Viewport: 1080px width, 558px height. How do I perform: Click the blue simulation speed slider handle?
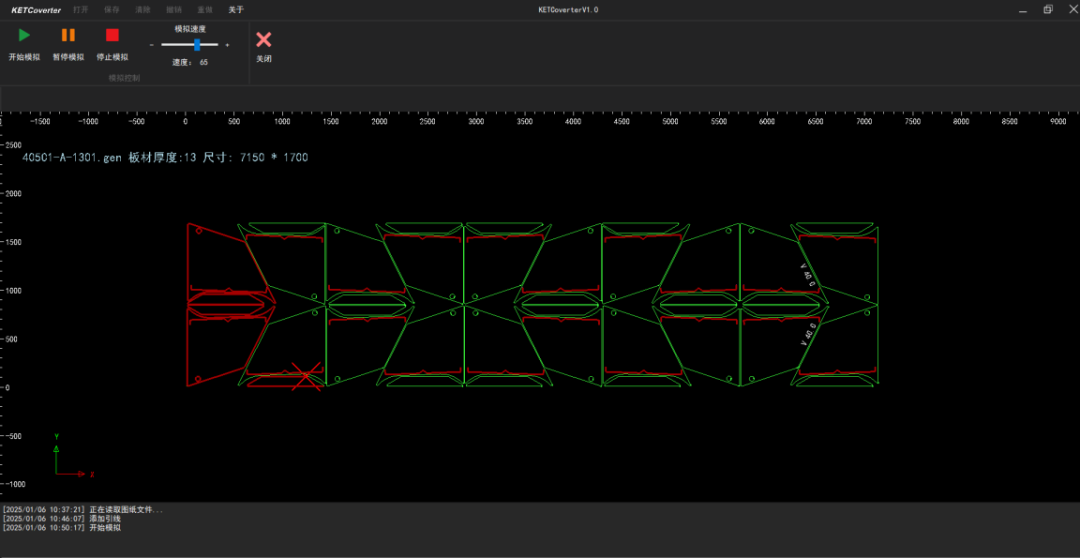[198, 45]
